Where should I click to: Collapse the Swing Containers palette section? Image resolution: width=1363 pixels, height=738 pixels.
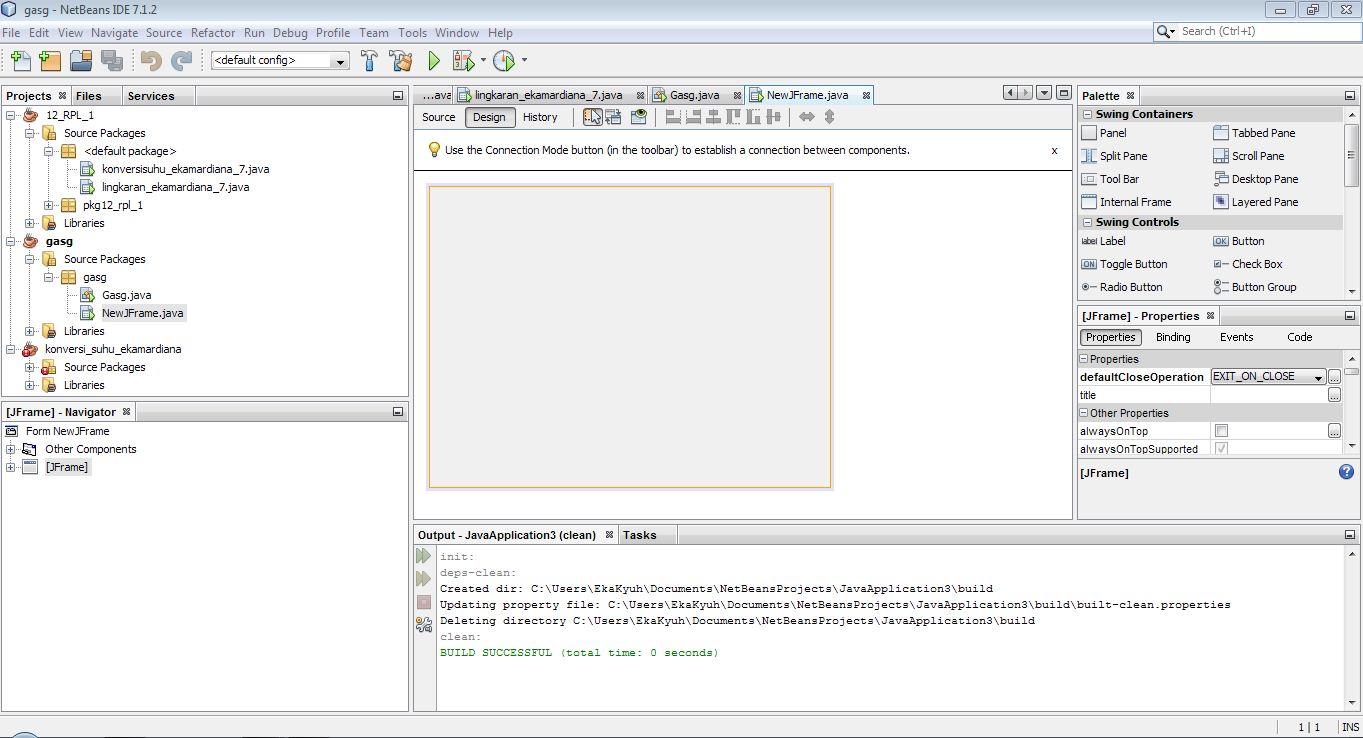[x=1088, y=114]
